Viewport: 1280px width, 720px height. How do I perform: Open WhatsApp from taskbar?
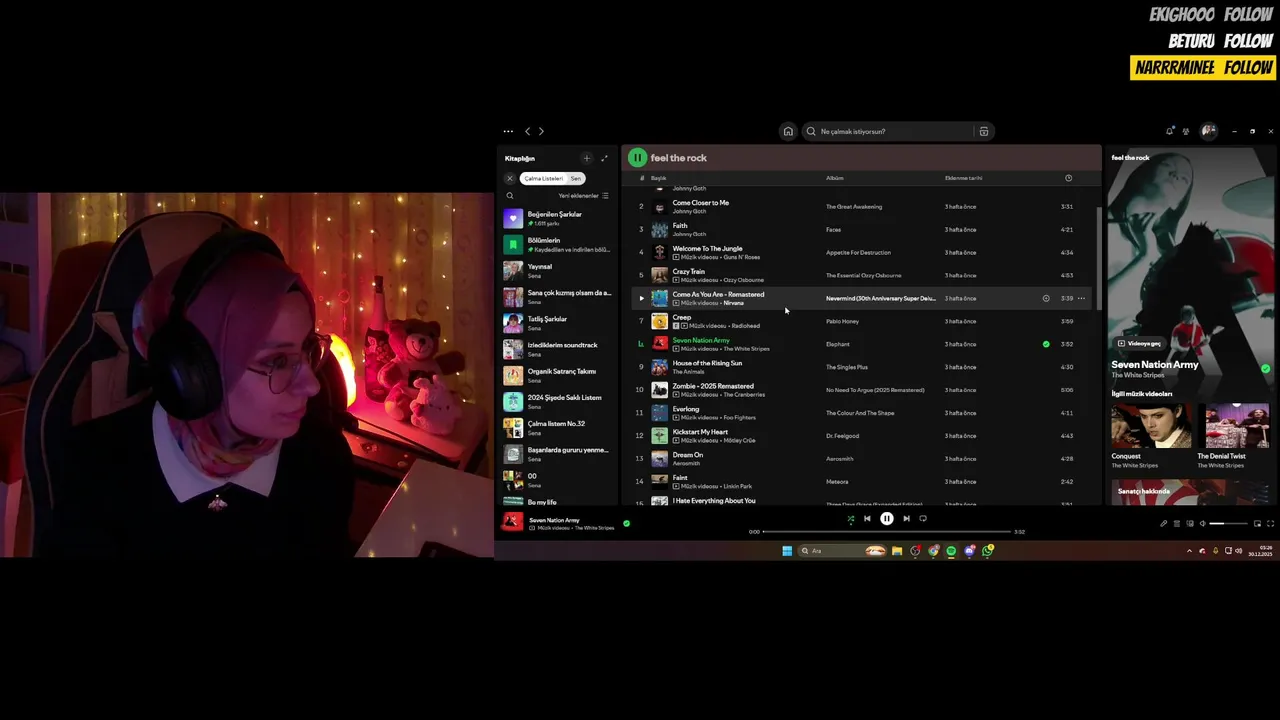click(x=988, y=550)
